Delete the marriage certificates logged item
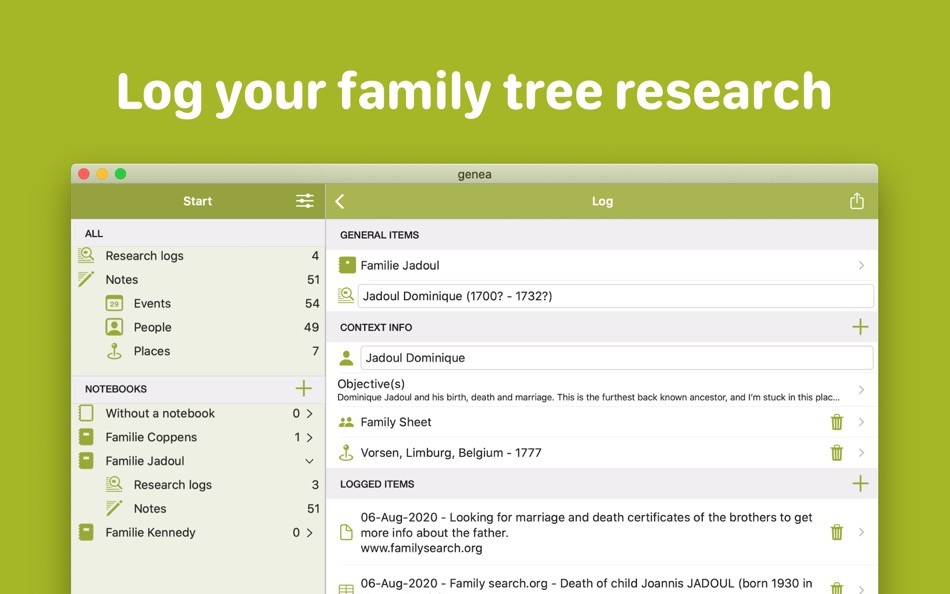The image size is (950, 594). [837, 532]
